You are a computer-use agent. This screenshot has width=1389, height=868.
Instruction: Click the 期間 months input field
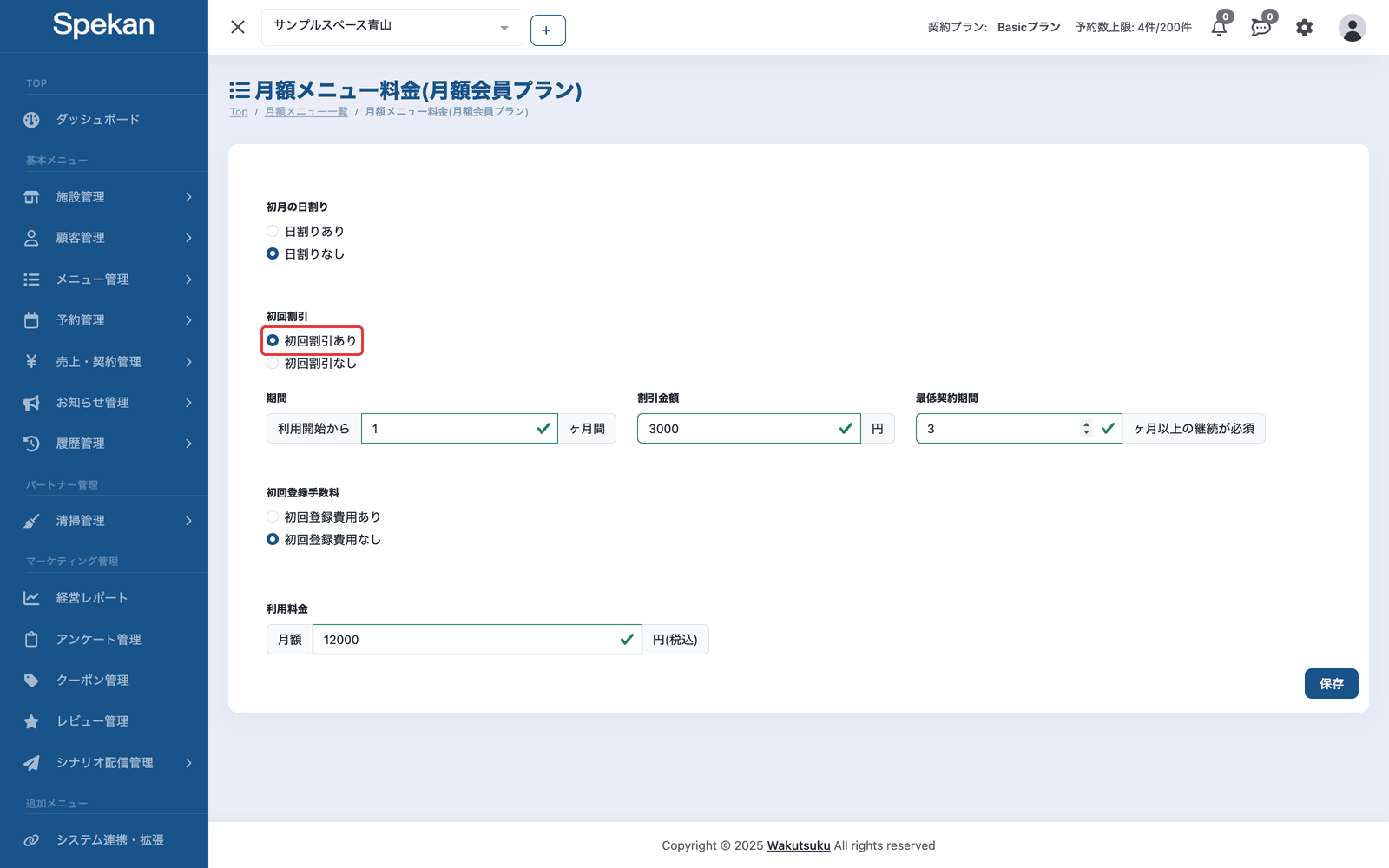459,429
